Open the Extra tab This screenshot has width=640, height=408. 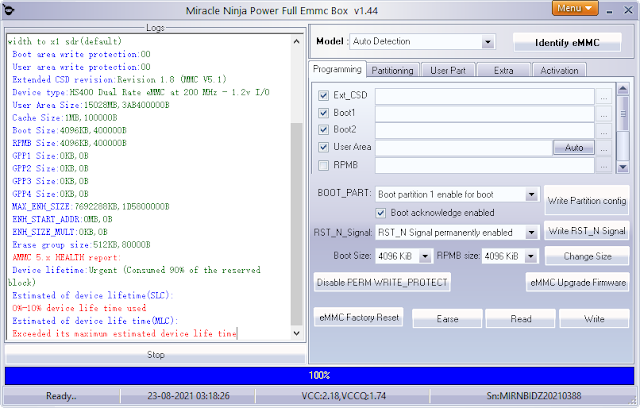coord(504,71)
